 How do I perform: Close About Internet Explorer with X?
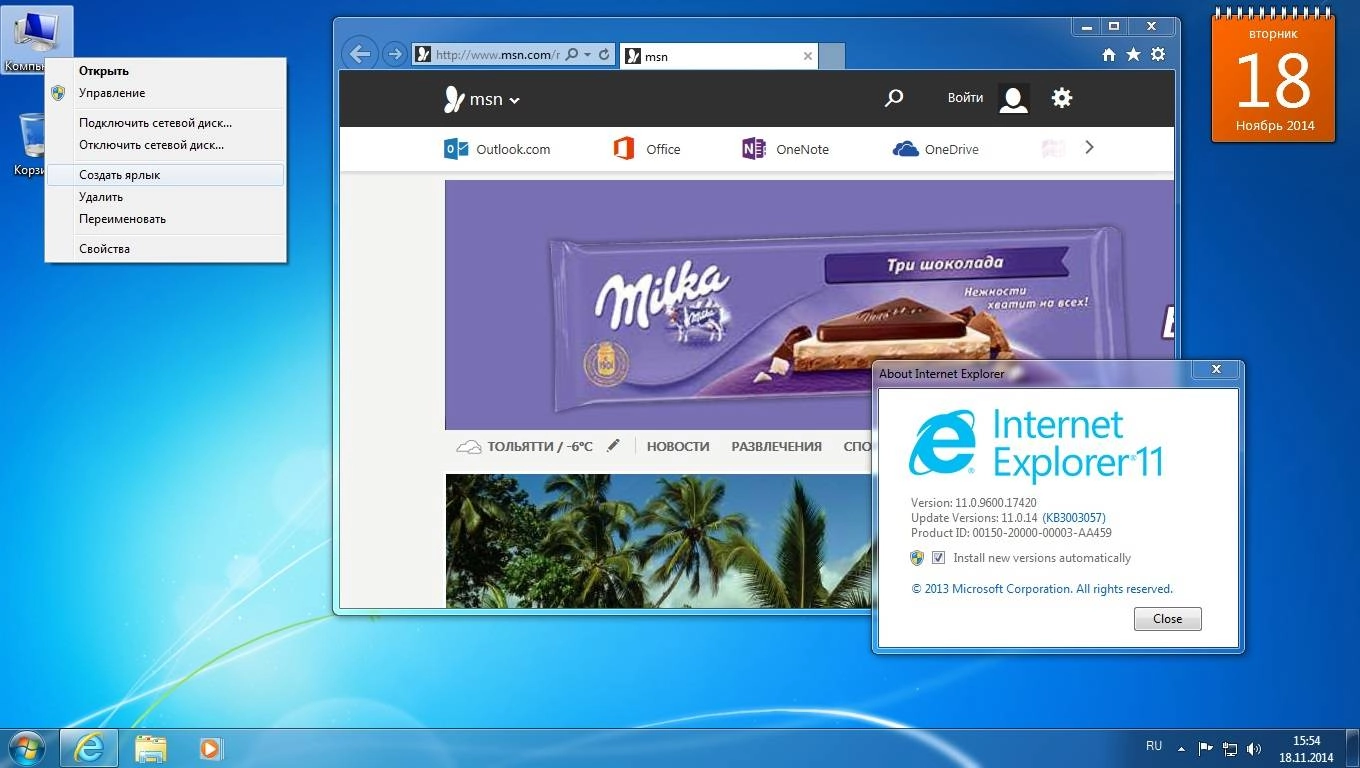click(1216, 369)
